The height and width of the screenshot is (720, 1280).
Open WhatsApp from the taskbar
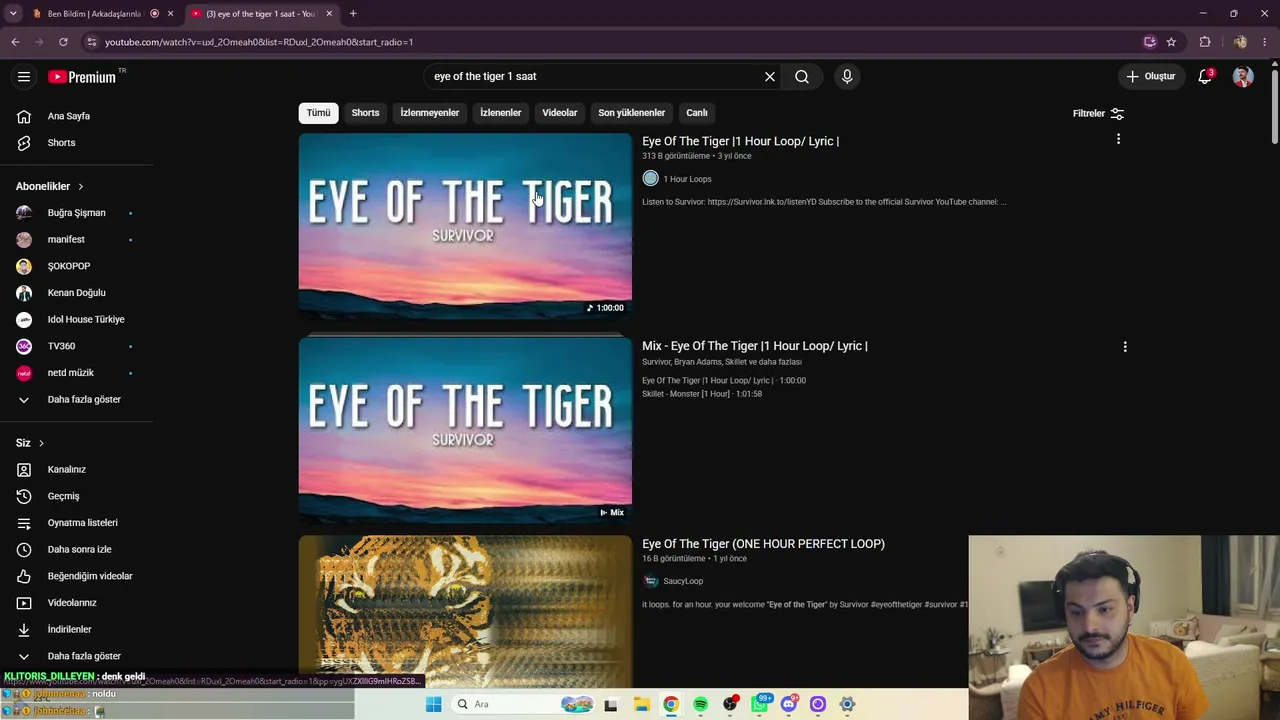pos(760,704)
